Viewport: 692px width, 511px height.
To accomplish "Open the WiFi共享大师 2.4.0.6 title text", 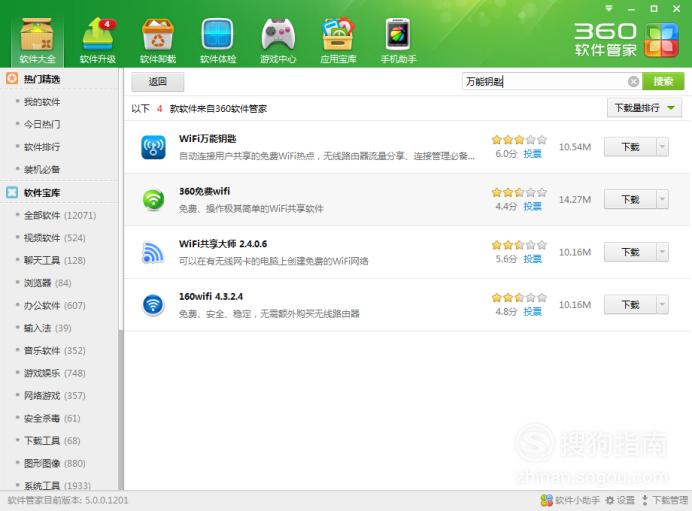I will pos(223,244).
